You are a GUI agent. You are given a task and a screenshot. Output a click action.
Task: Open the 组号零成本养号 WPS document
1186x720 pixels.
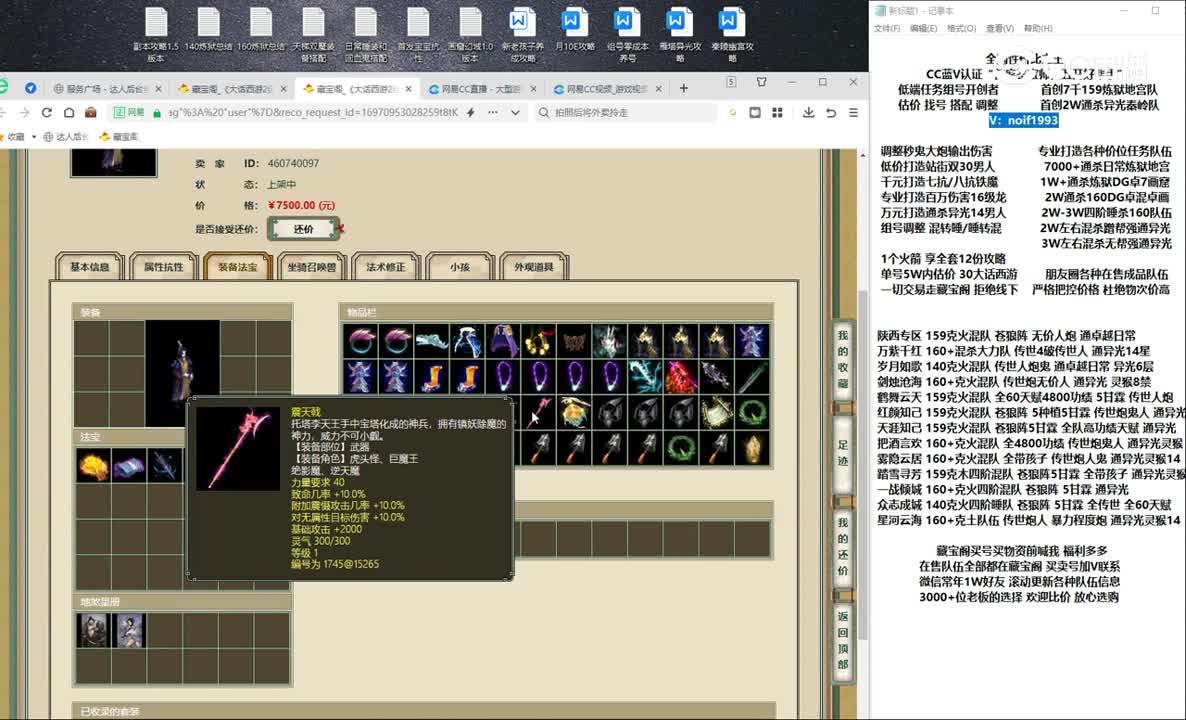pyautogui.click(x=627, y=35)
